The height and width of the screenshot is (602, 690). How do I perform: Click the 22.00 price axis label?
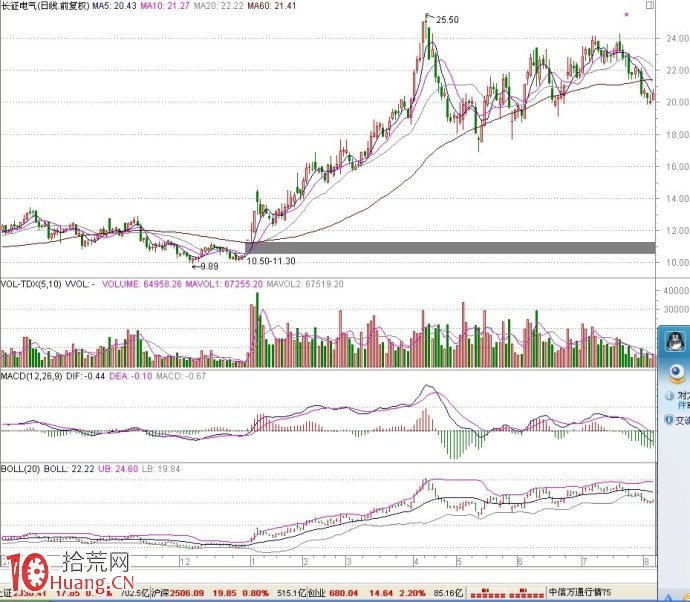coord(677,70)
